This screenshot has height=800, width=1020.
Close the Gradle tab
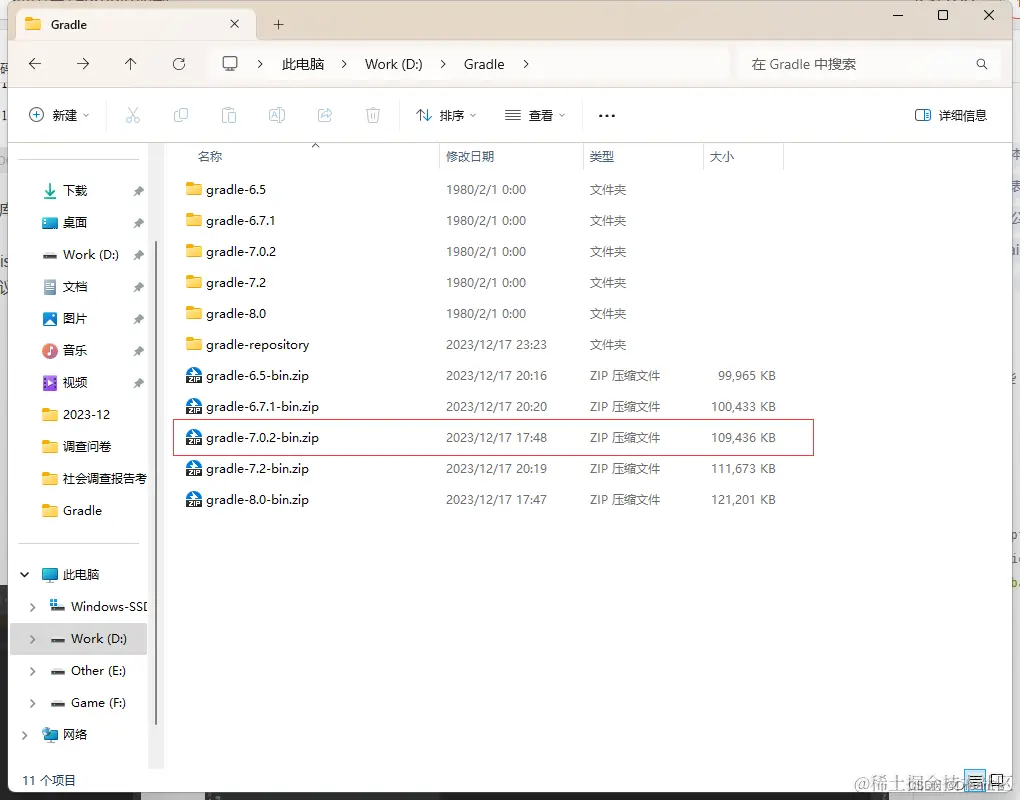235,24
